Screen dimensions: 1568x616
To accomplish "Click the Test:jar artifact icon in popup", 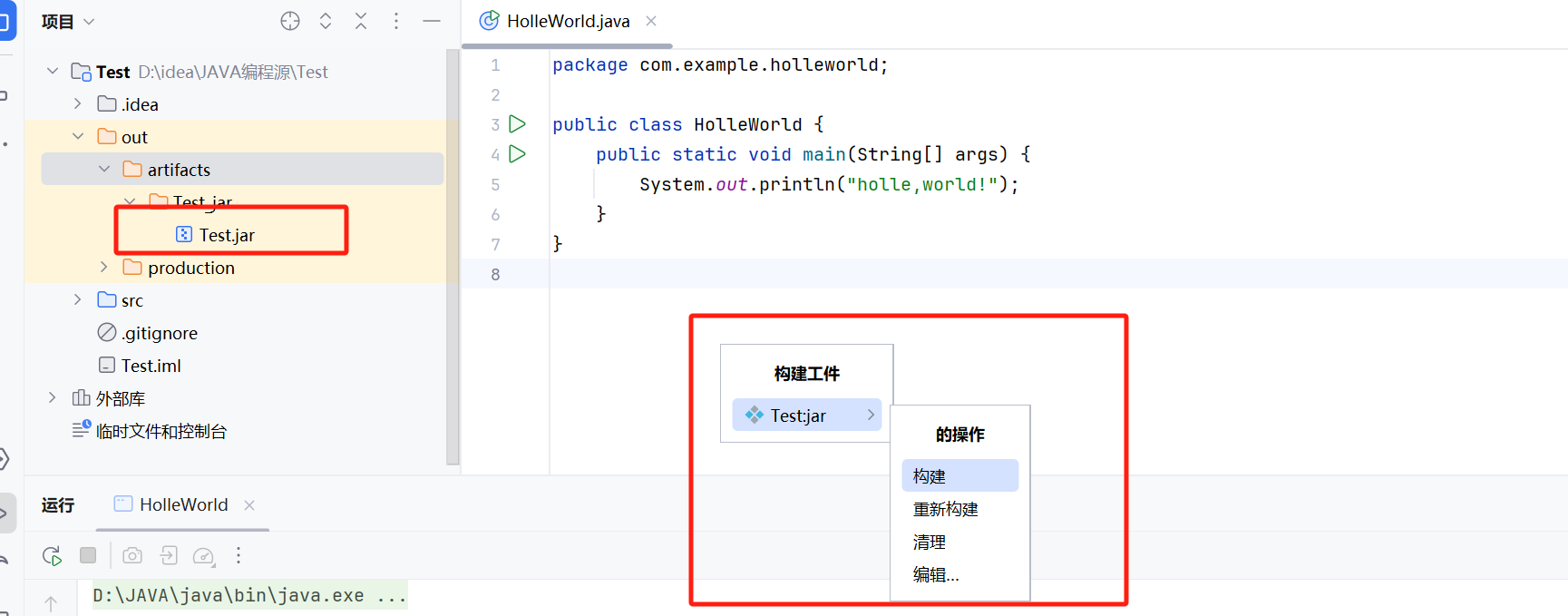I will (755, 415).
